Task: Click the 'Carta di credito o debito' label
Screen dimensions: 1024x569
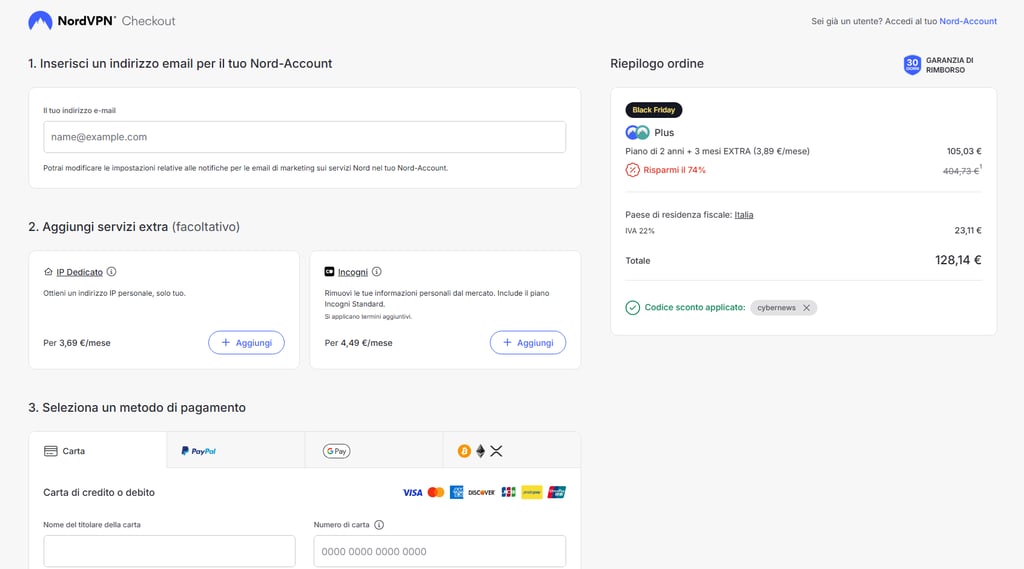Action: [99, 493]
